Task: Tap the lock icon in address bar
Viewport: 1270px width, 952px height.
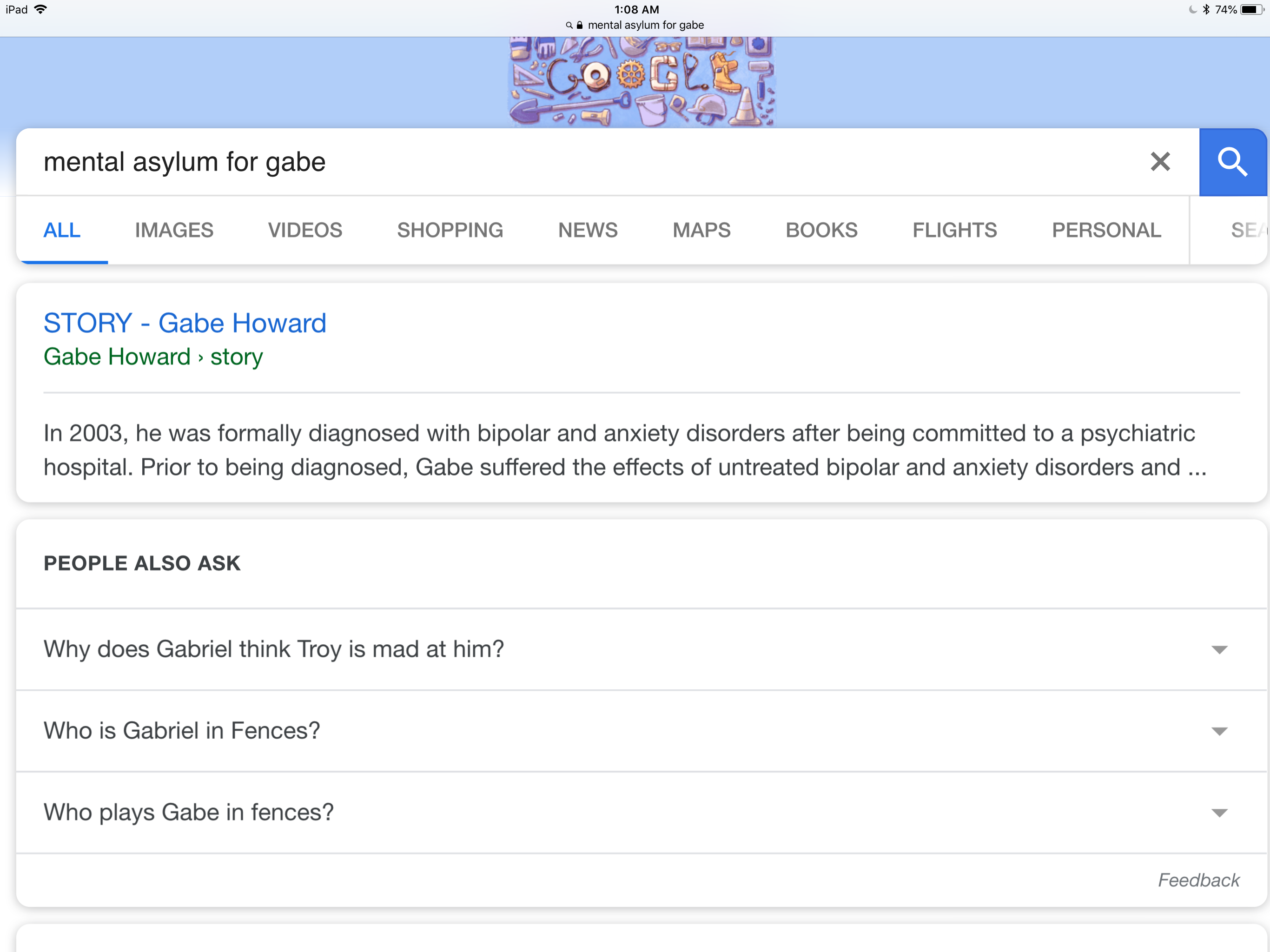Action: click(x=580, y=25)
